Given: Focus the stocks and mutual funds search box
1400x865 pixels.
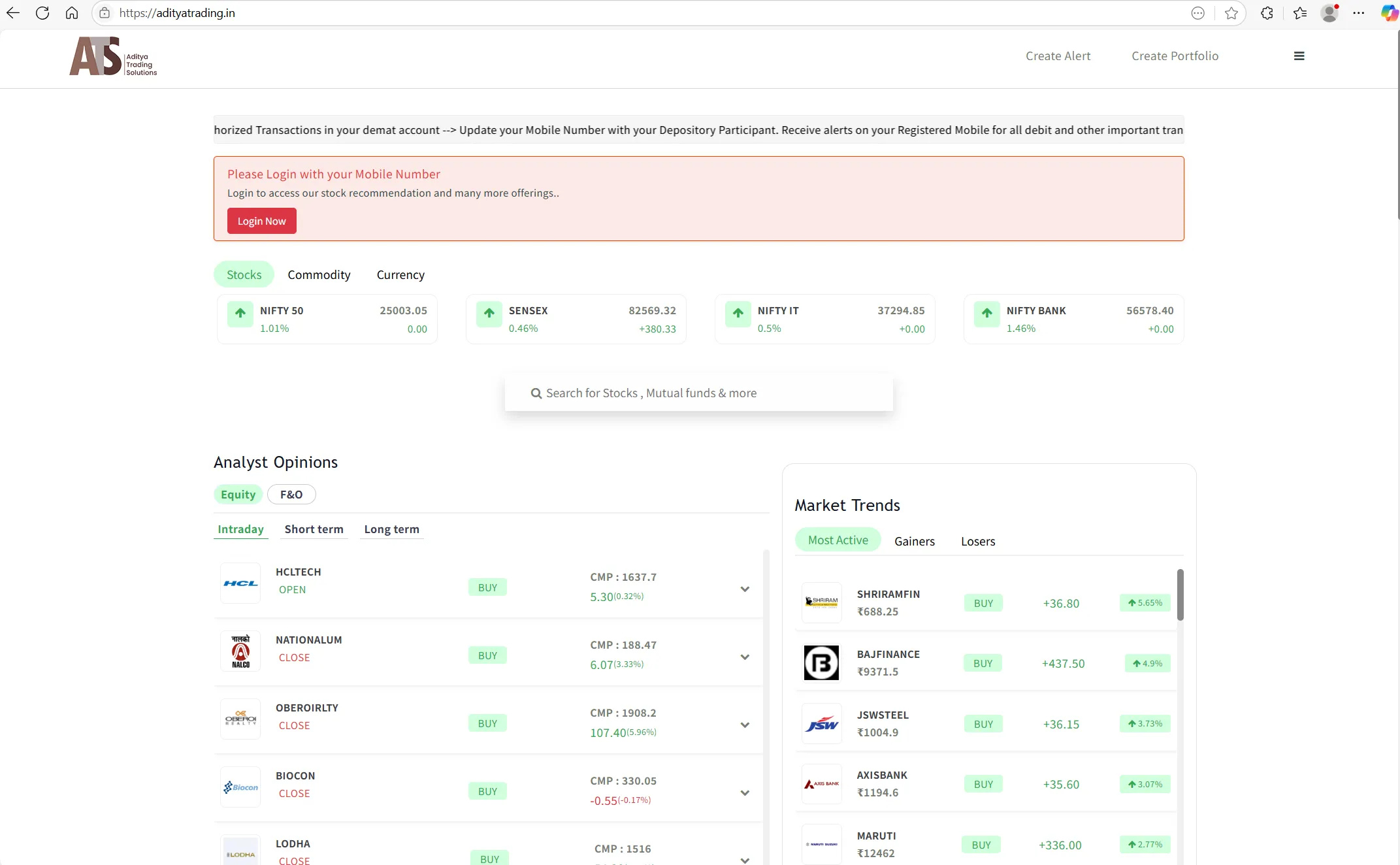Looking at the screenshot, I should tap(698, 393).
